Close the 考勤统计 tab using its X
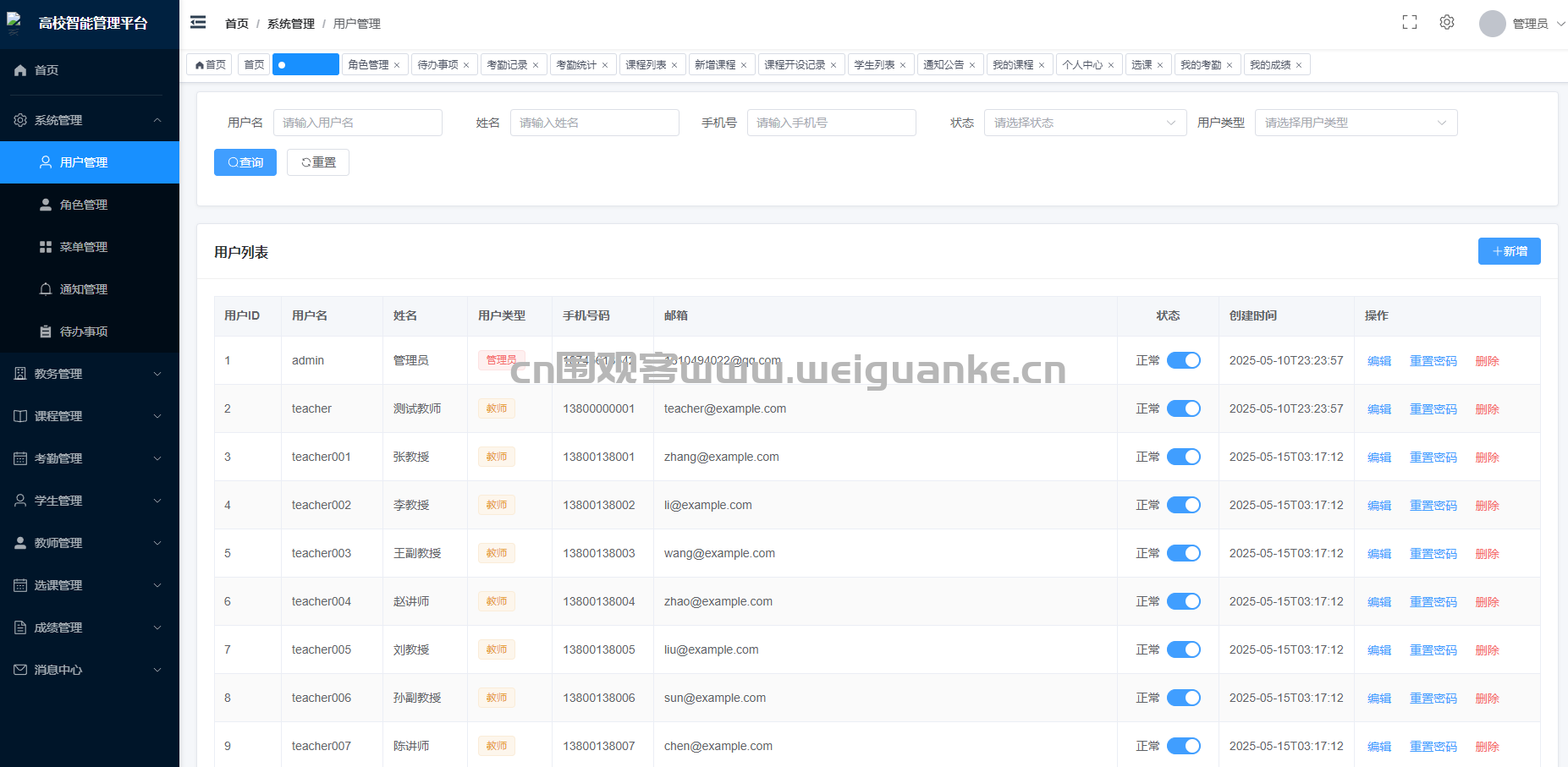This screenshot has width=1568, height=767. pyautogui.click(x=605, y=65)
